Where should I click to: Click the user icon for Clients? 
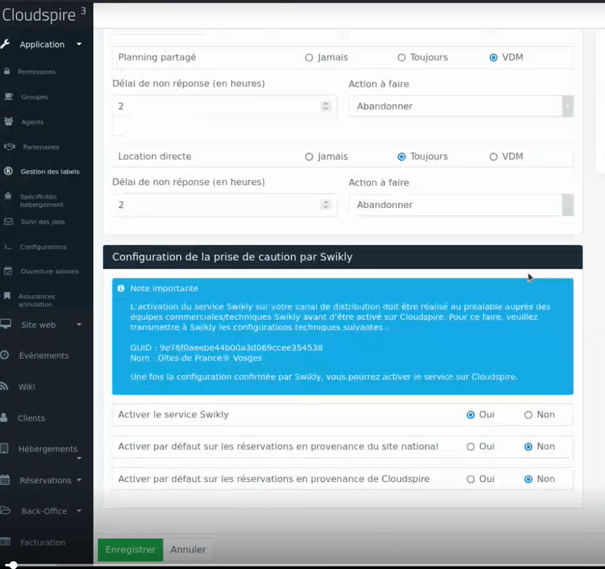point(4,417)
